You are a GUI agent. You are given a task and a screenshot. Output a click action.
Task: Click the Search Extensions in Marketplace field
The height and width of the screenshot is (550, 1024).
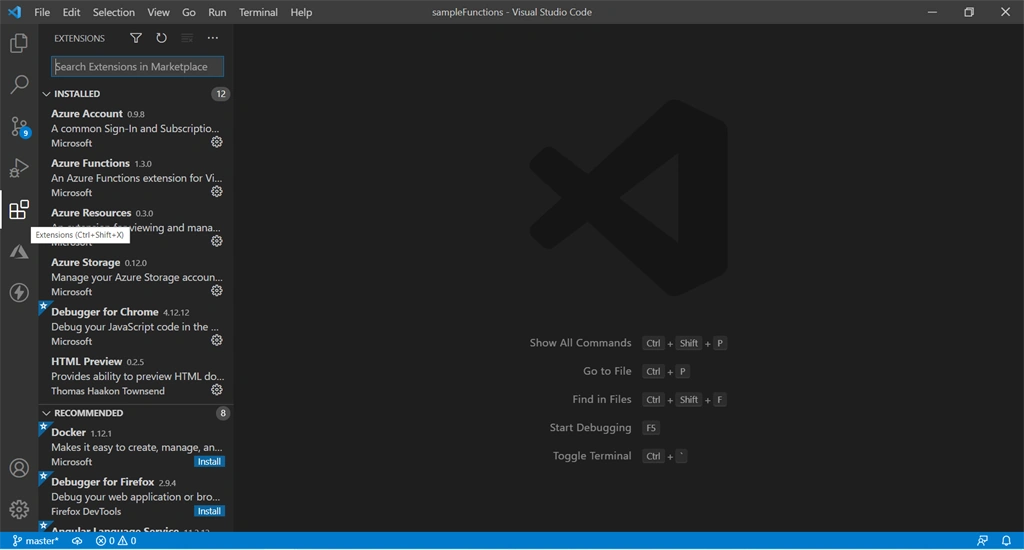pyautogui.click(x=137, y=67)
